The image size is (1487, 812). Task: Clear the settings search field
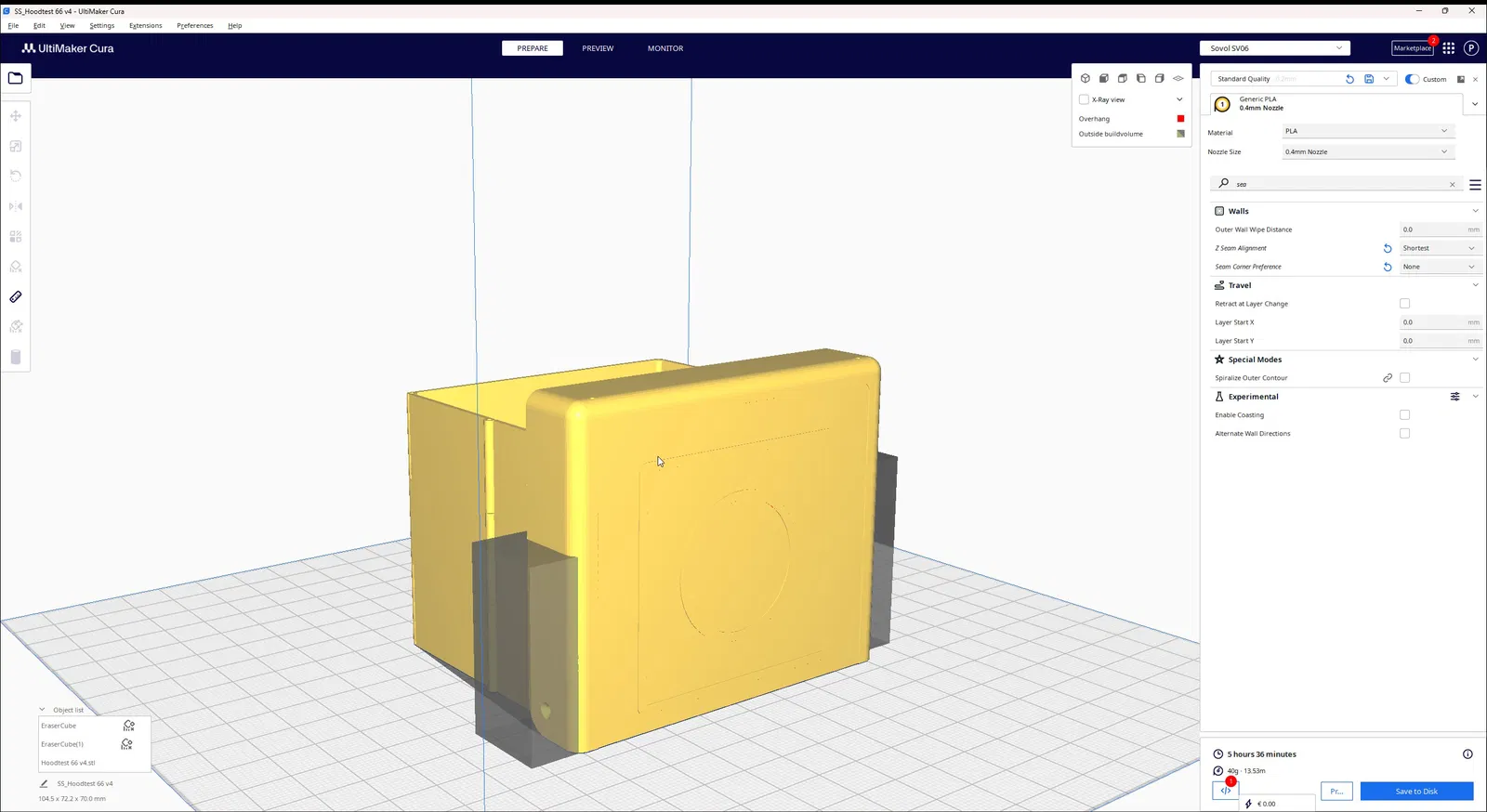[x=1453, y=184]
